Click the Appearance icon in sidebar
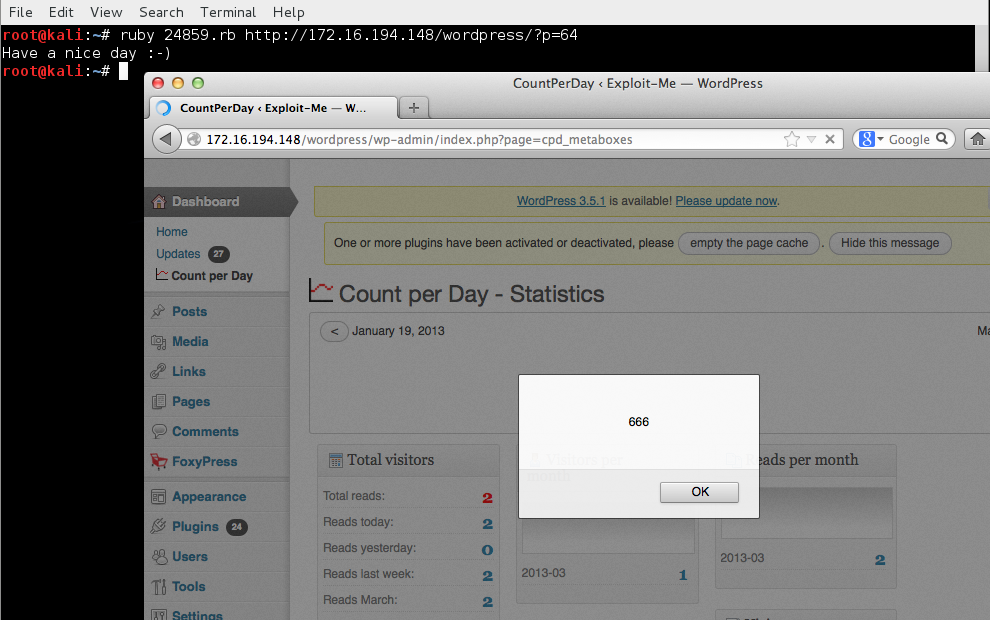 coord(158,497)
